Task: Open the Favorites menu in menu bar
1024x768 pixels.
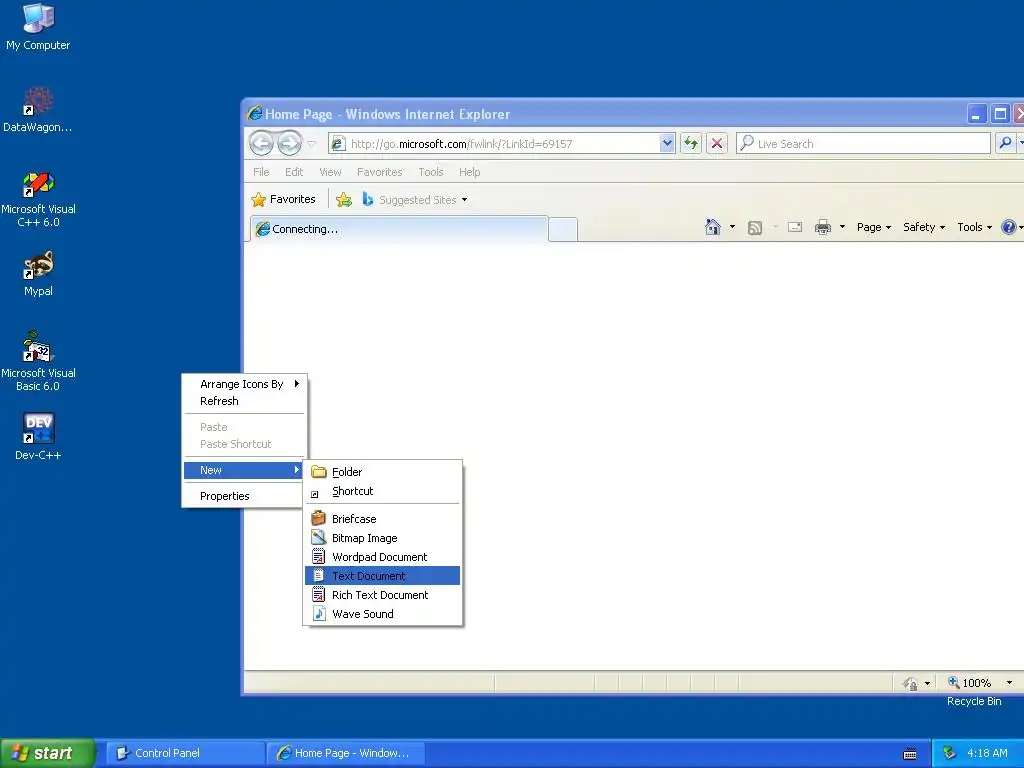Action: click(379, 172)
